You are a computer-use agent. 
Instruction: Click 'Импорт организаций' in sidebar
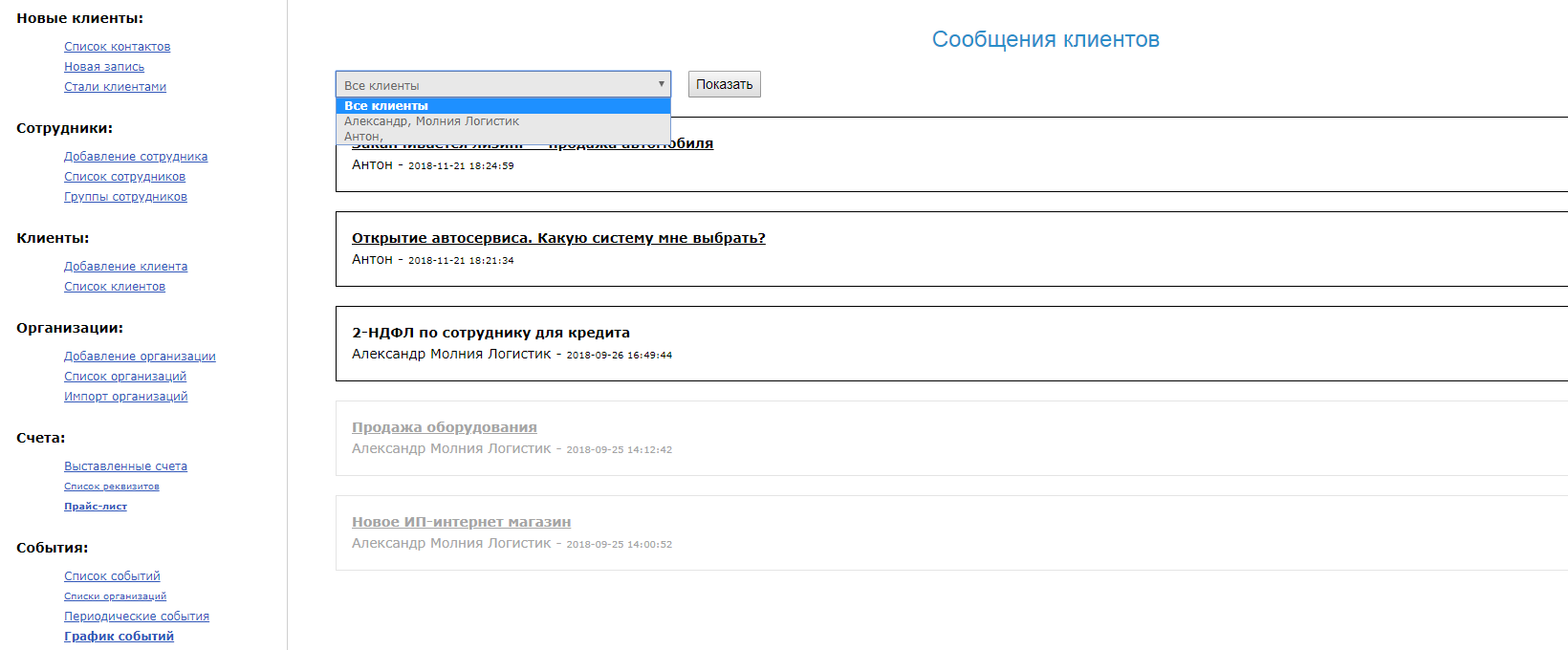(125, 397)
